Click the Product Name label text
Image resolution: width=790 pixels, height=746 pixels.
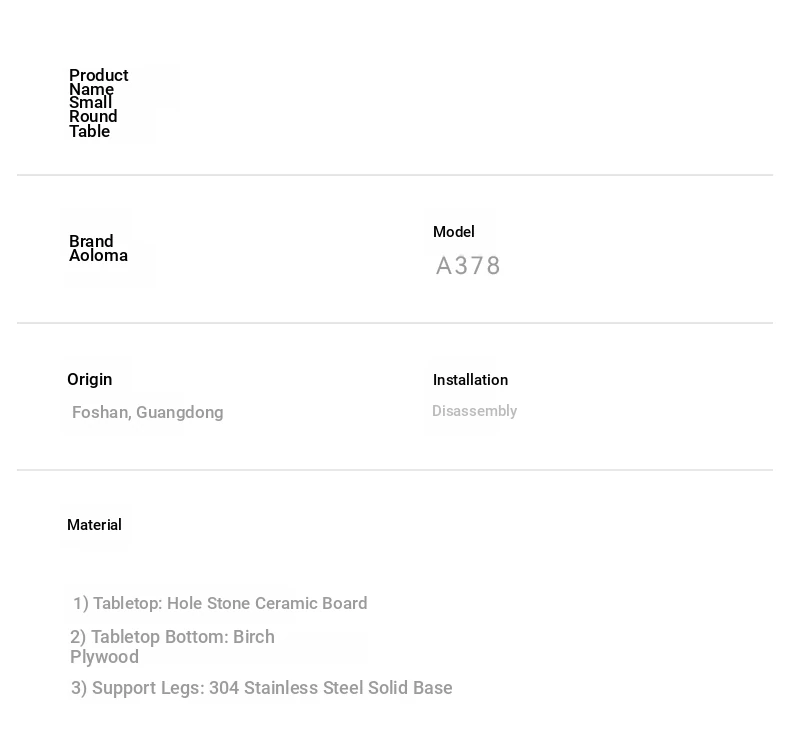pyautogui.click(x=99, y=82)
